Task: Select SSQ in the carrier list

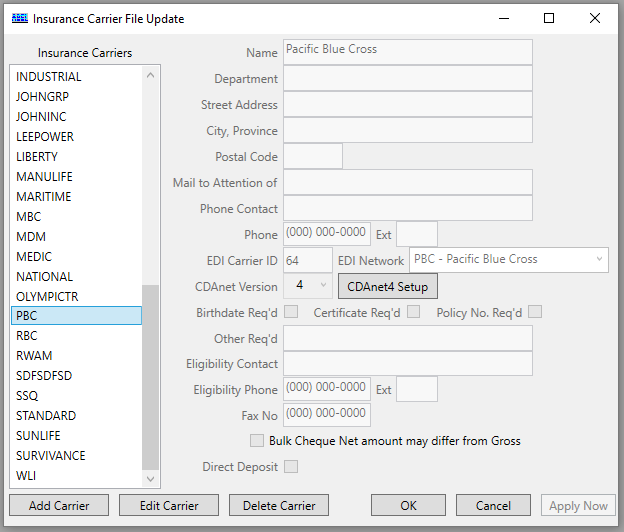Action: pos(76,396)
